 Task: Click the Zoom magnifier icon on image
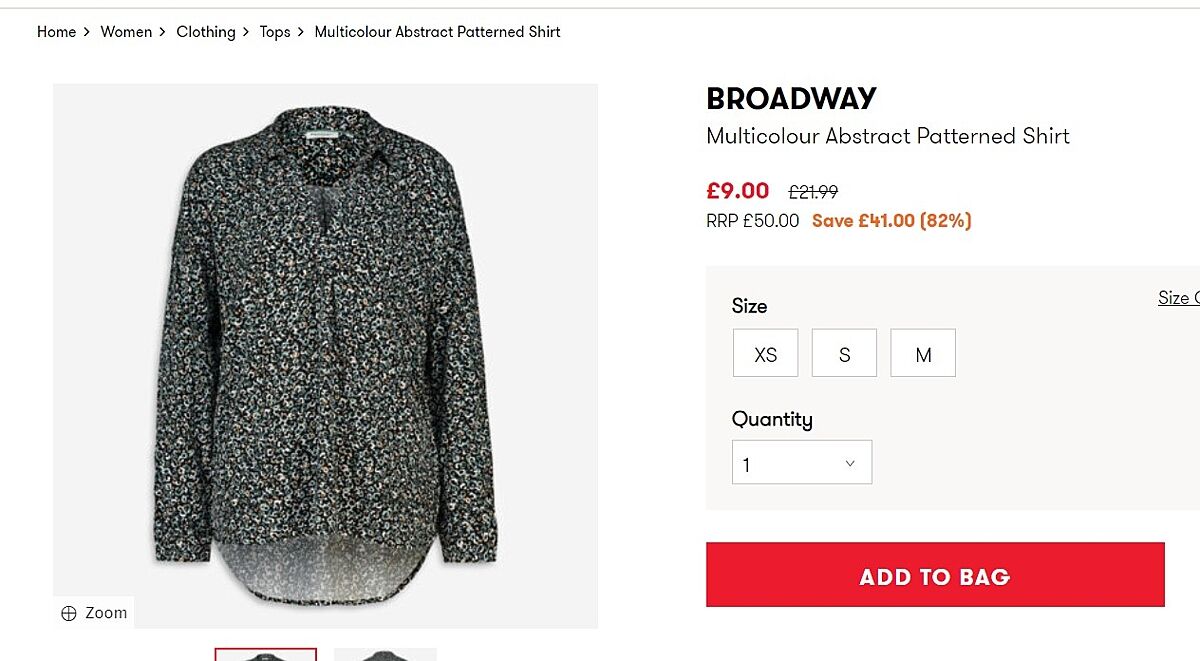pyautogui.click(x=69, y=614)
